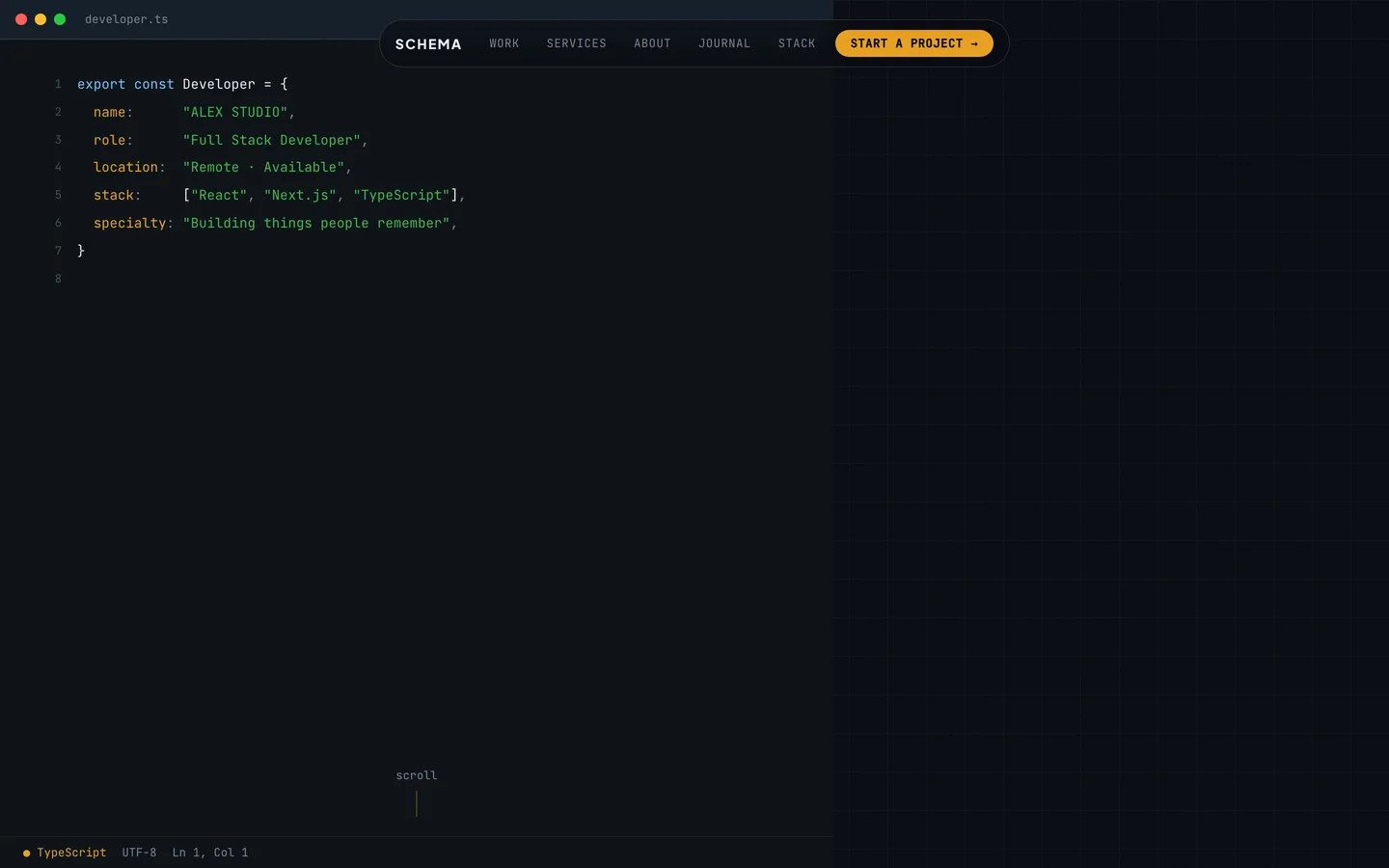Open the STACK nav link
Image resolution: width=1389 pixels, height=868 pixels.
(797, 43)
